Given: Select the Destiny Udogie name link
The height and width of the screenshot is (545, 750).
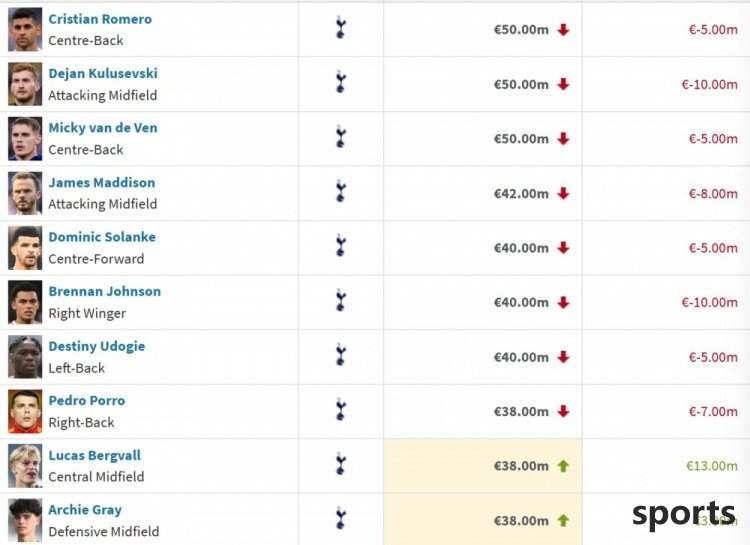Looking at the screenshot, I should 97,346.
